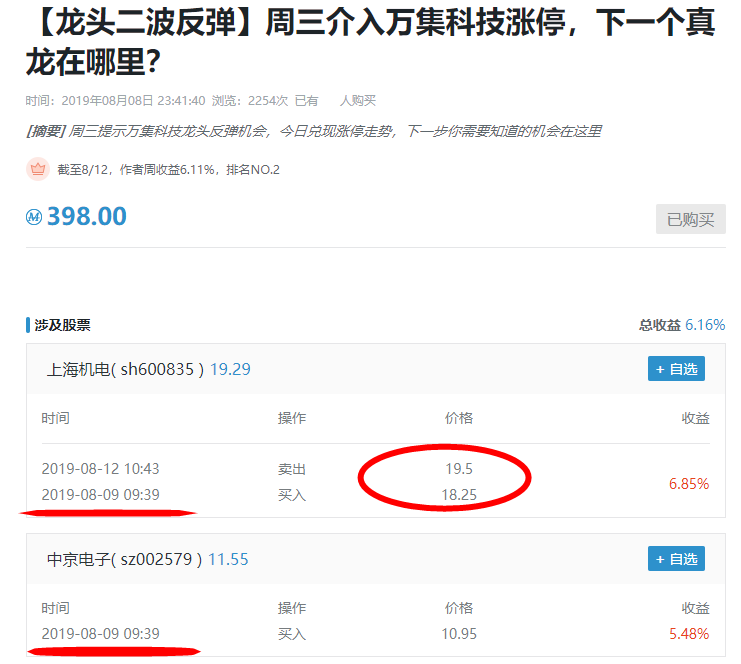Click the 买入 cell in 上海机电 table
Screen dimensions: 741x664
coord(292,495)
